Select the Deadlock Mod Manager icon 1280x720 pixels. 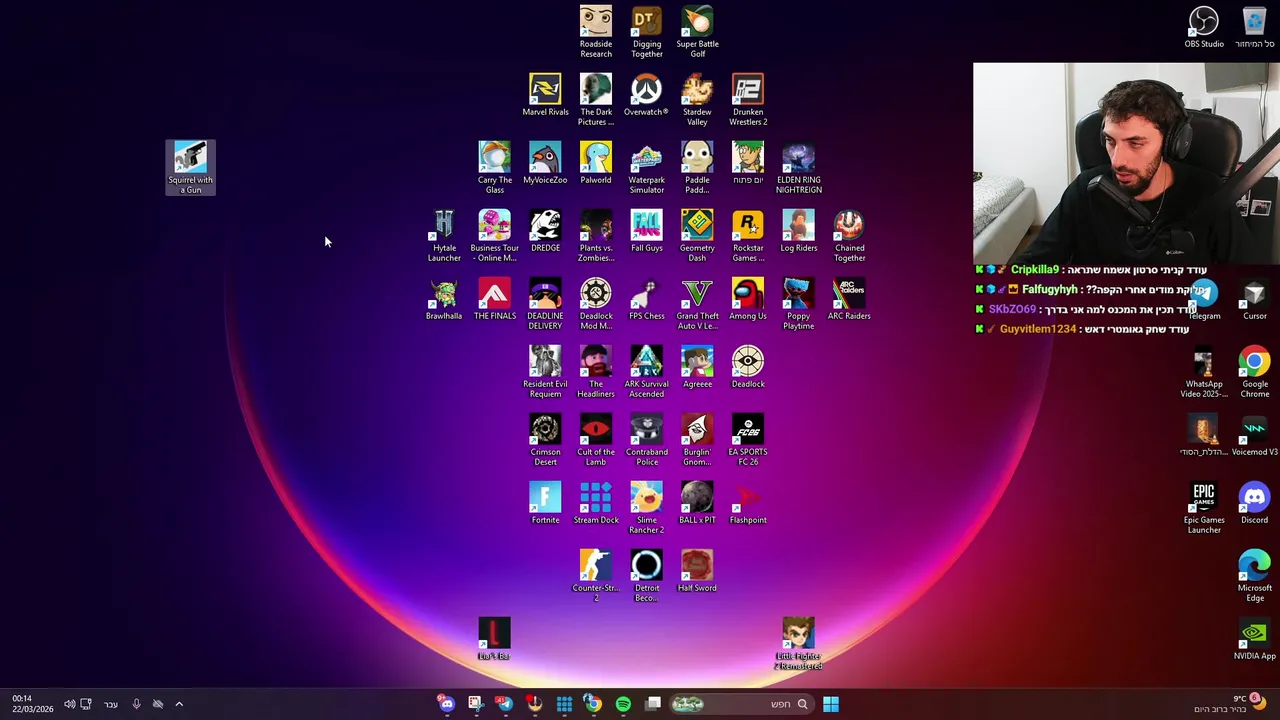(596, 304)
